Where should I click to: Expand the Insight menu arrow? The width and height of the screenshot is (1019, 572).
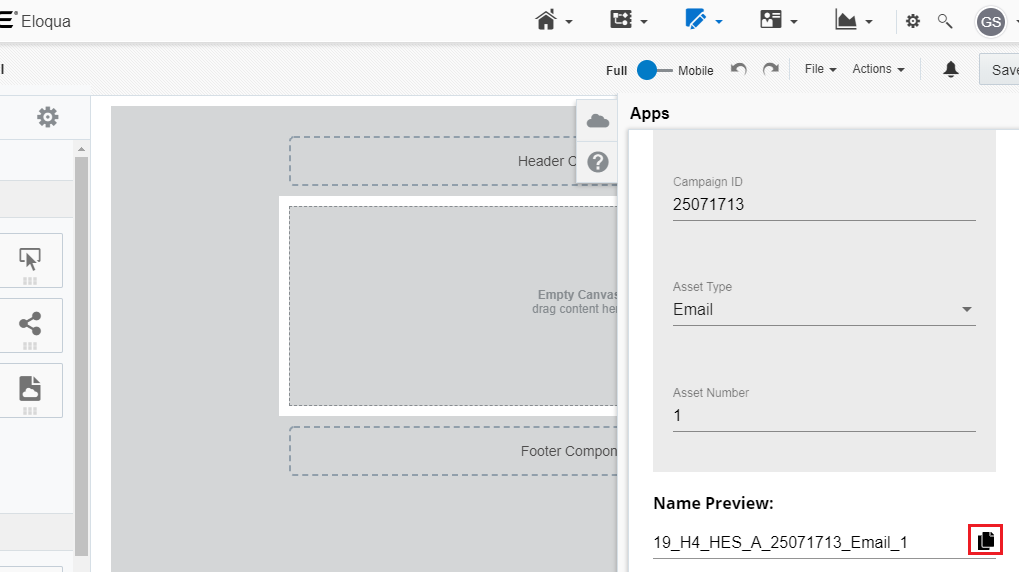point(869,22)
